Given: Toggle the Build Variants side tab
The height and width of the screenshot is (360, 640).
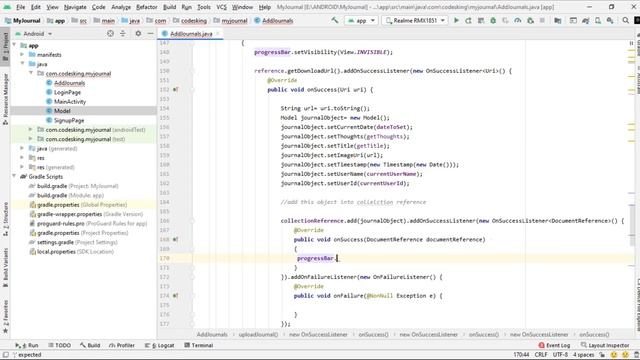Looking at the screenshot, I should pyautogui.click(x=5, y=267).
